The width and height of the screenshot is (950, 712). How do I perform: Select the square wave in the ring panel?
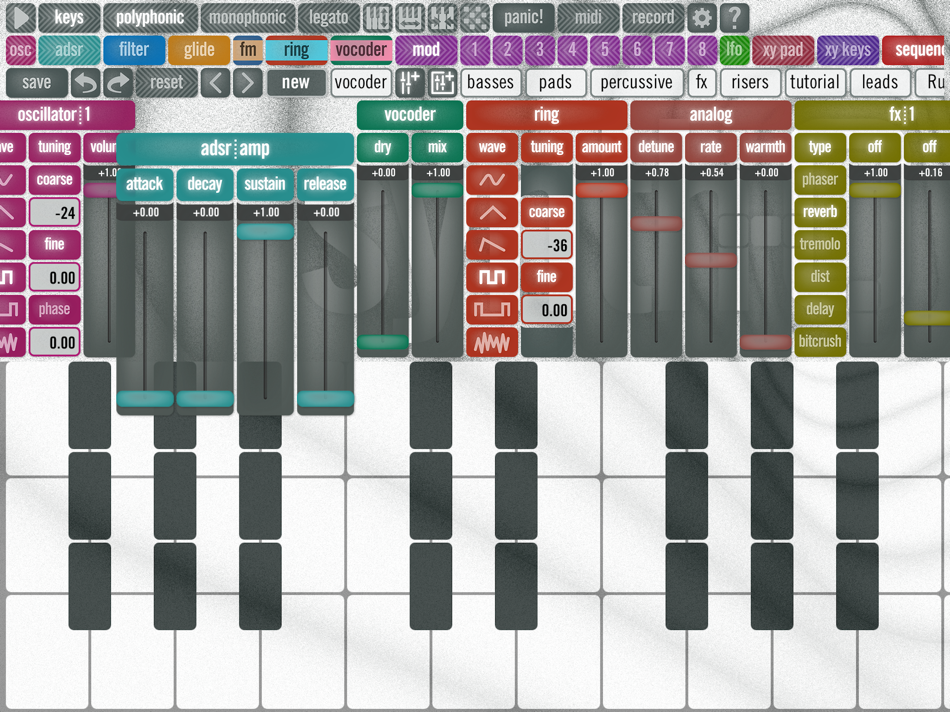[x=492, y=278]
